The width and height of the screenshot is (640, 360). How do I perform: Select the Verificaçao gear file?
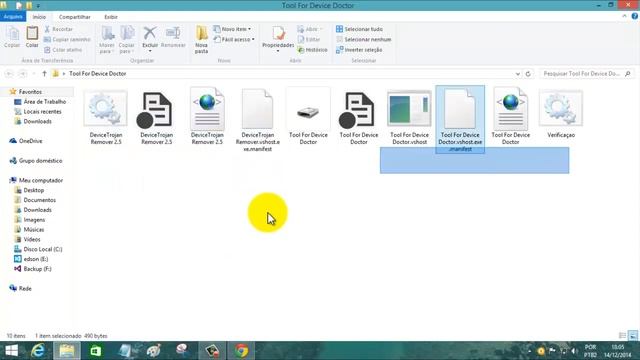(x=561, y=113)
